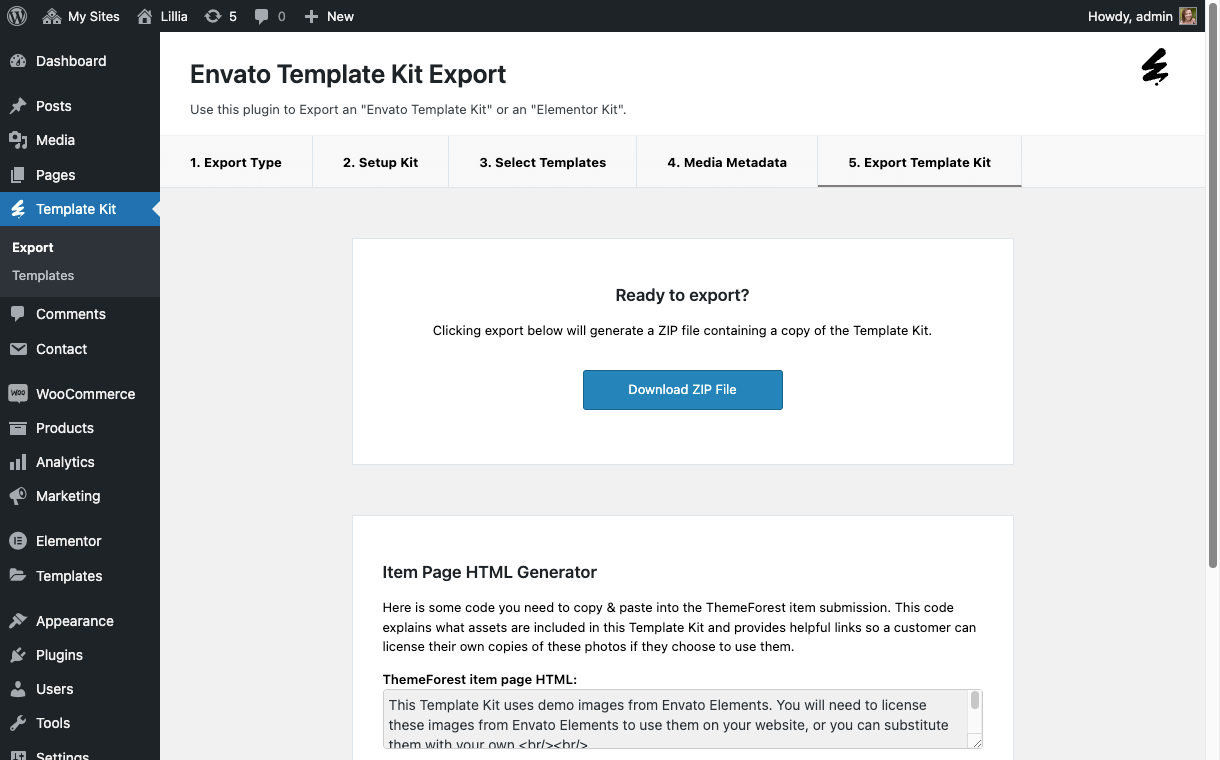The image size is (1220, 760).
Task: Click the Contact envelope icon
Action: point(18,349)
